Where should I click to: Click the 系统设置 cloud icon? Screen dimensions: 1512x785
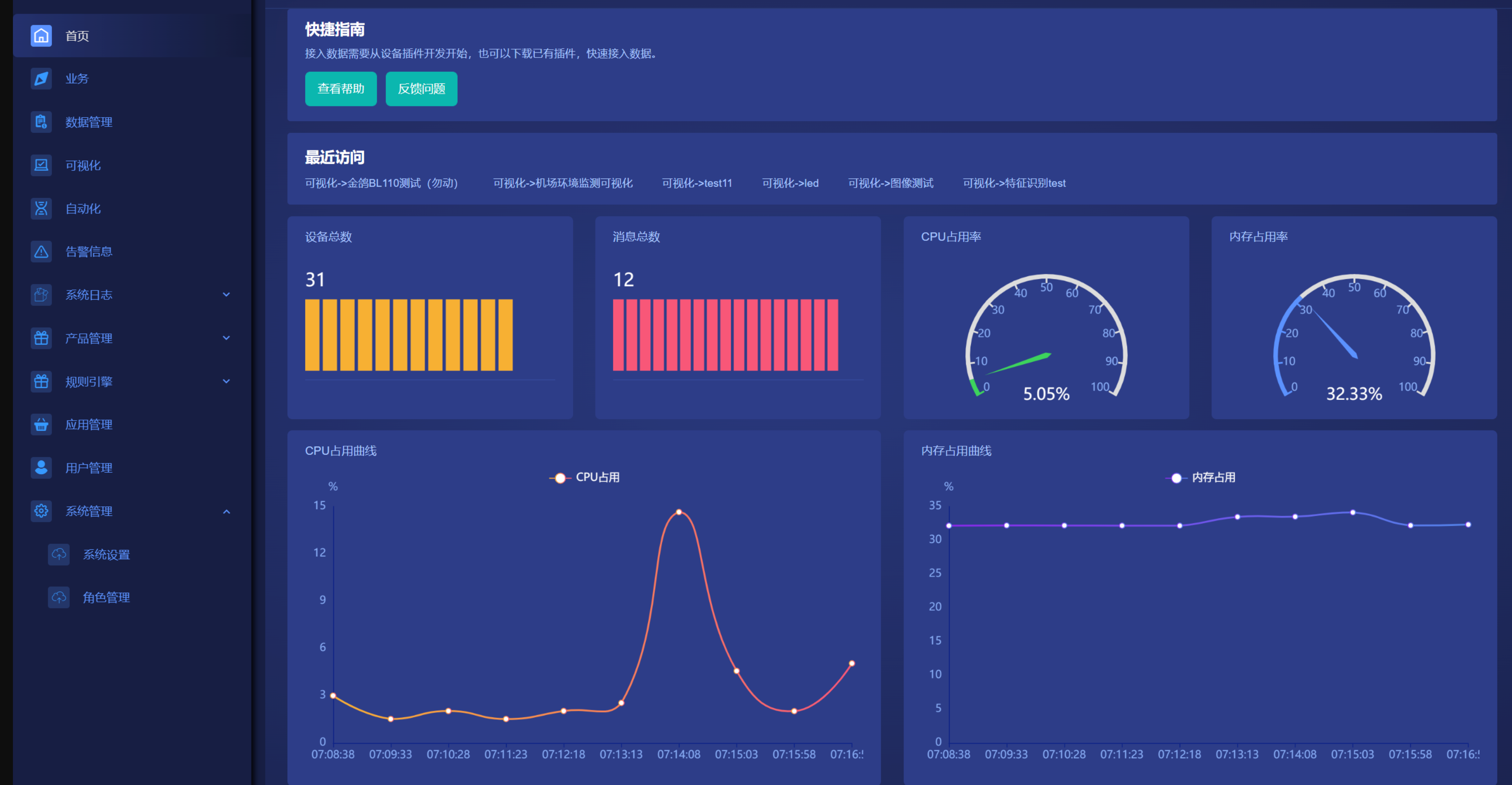pyautogui.click(x=59, y=554)
